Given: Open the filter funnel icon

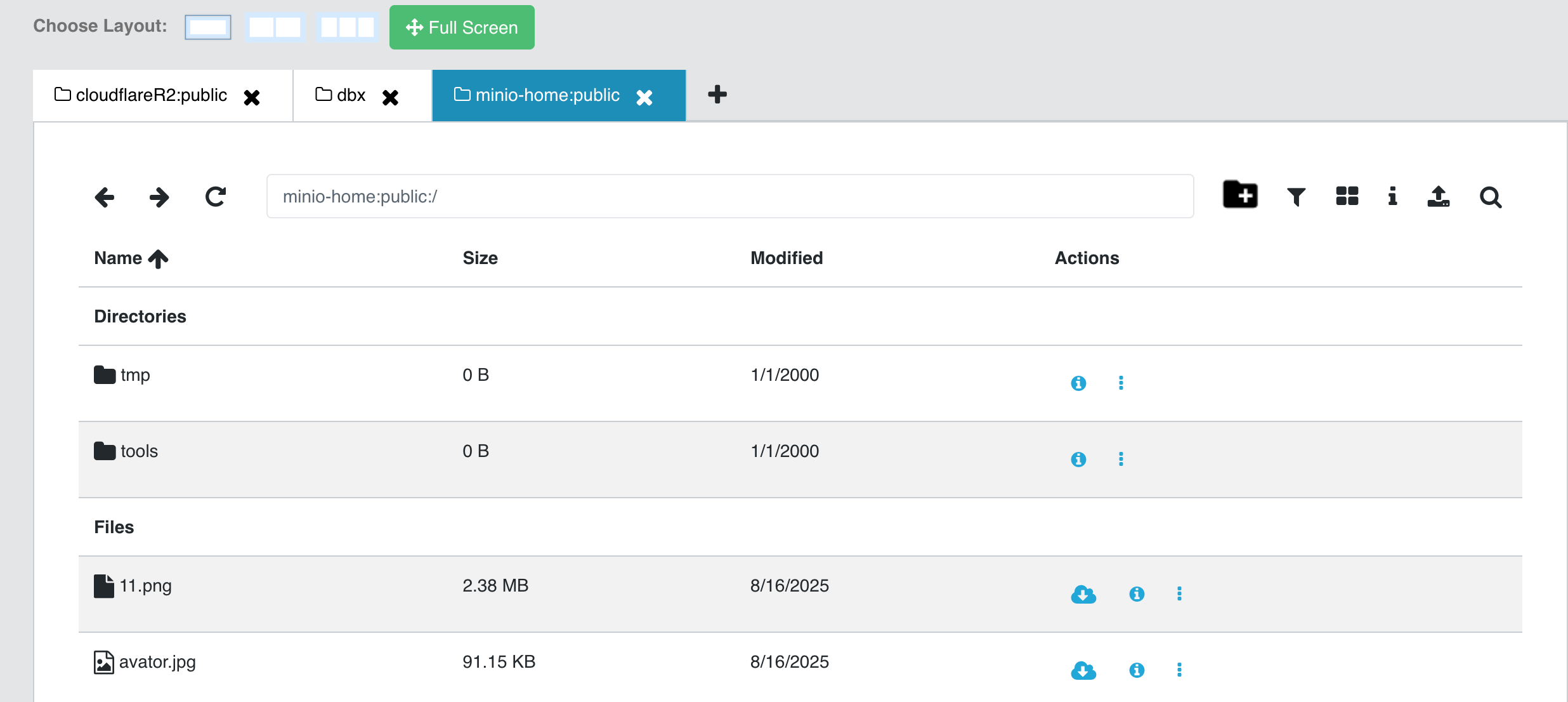Looking at the screenshot, I should (x=1296, y=197).
